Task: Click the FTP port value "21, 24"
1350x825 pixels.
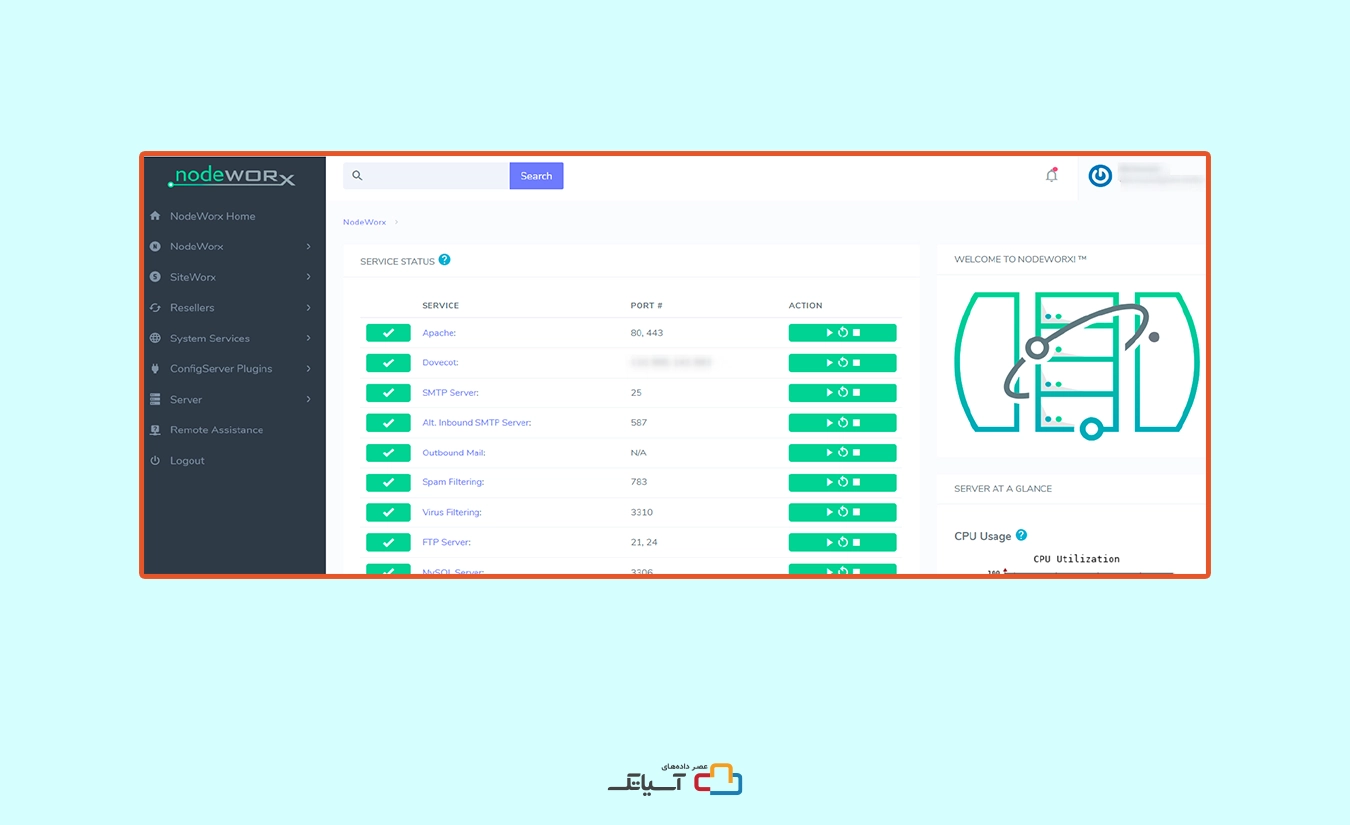Action: [x=644, y=542]
